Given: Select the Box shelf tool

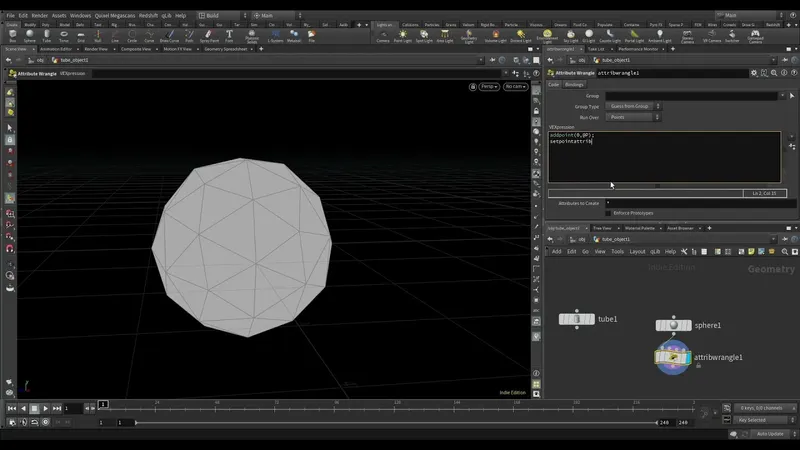Looking at the screenshot, I should pos(13,36).
